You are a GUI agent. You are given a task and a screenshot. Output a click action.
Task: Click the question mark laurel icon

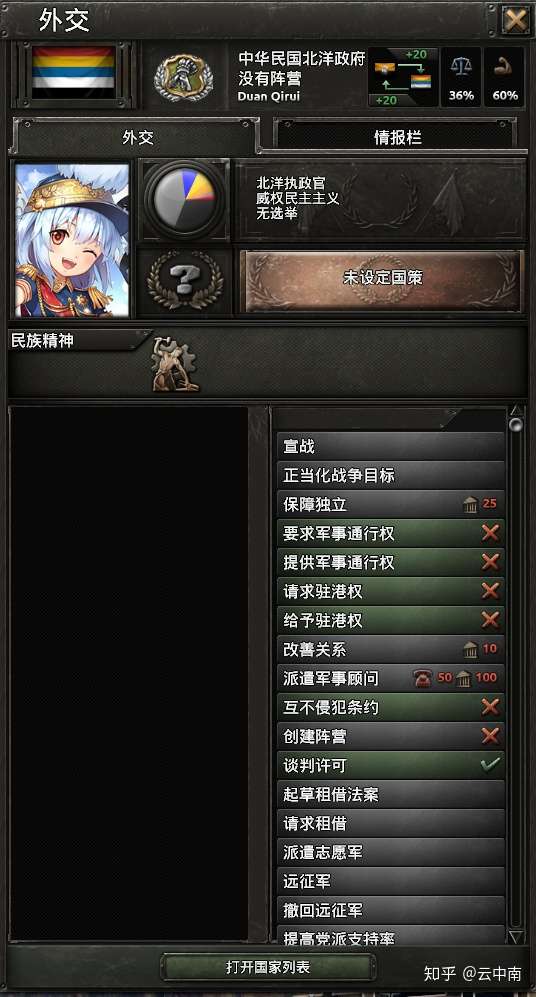click(x=184, y=280)
